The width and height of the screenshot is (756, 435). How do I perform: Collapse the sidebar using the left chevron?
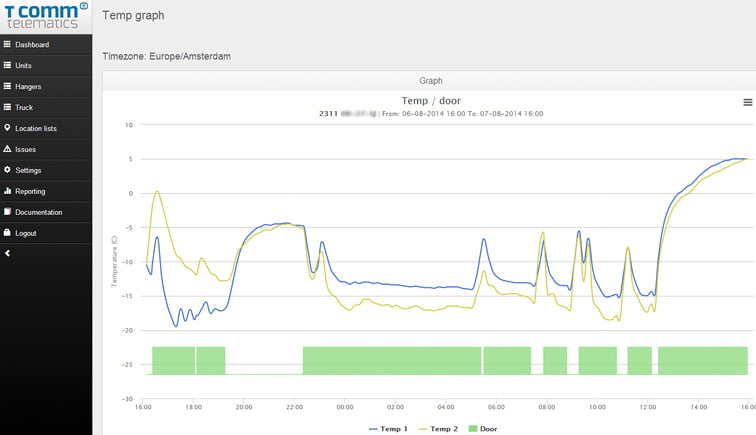click(x=7, y=254)
